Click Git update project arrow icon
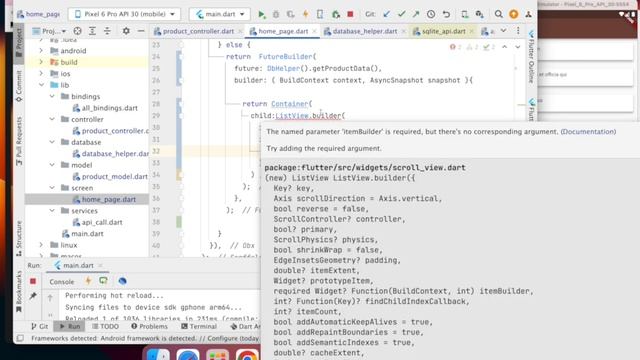Screen dimensions: 640x360 [x=387, y=14]
